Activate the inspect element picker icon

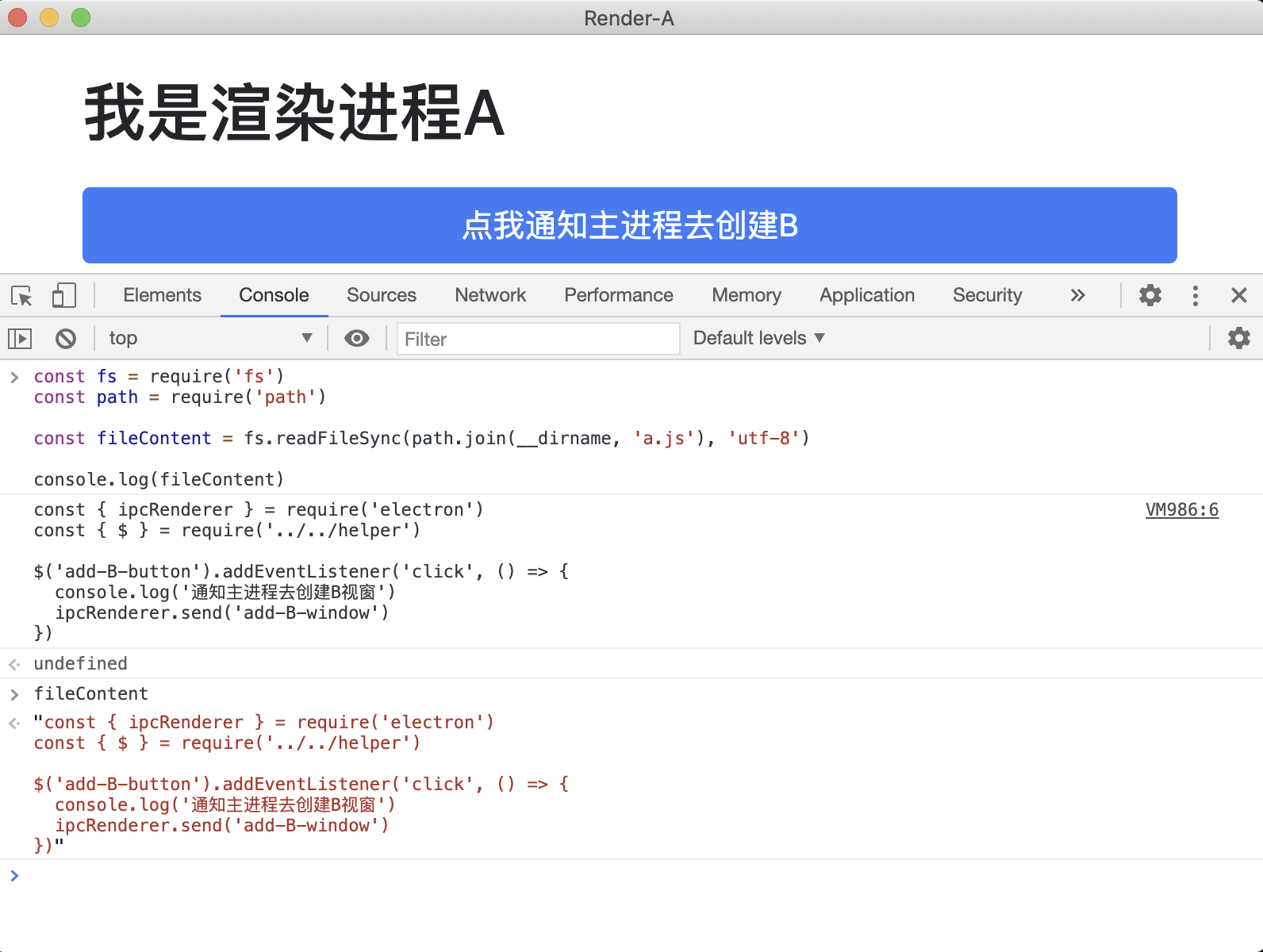pos(21,296)
